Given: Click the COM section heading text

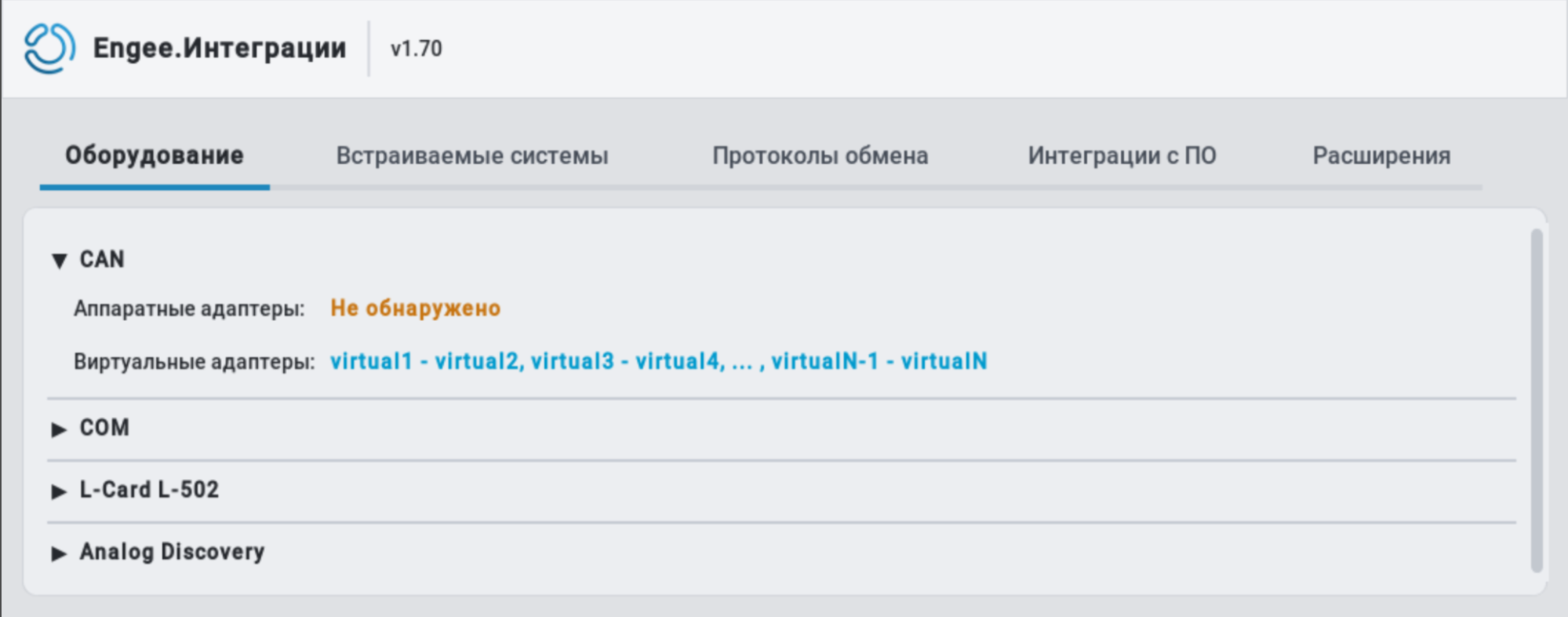Looking at the screenshot, I should point(104,428).
